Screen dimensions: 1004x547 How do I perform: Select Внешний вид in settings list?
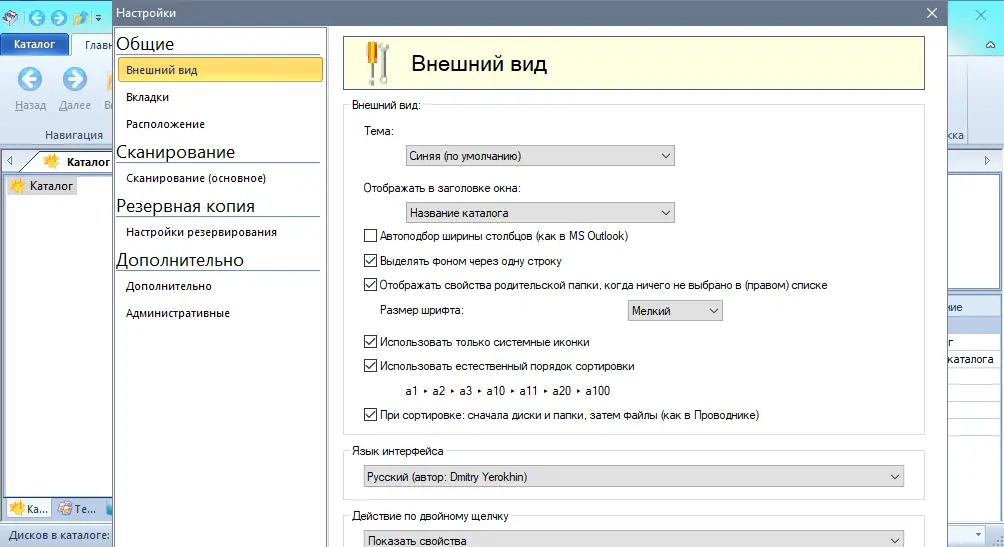[220, 70]
